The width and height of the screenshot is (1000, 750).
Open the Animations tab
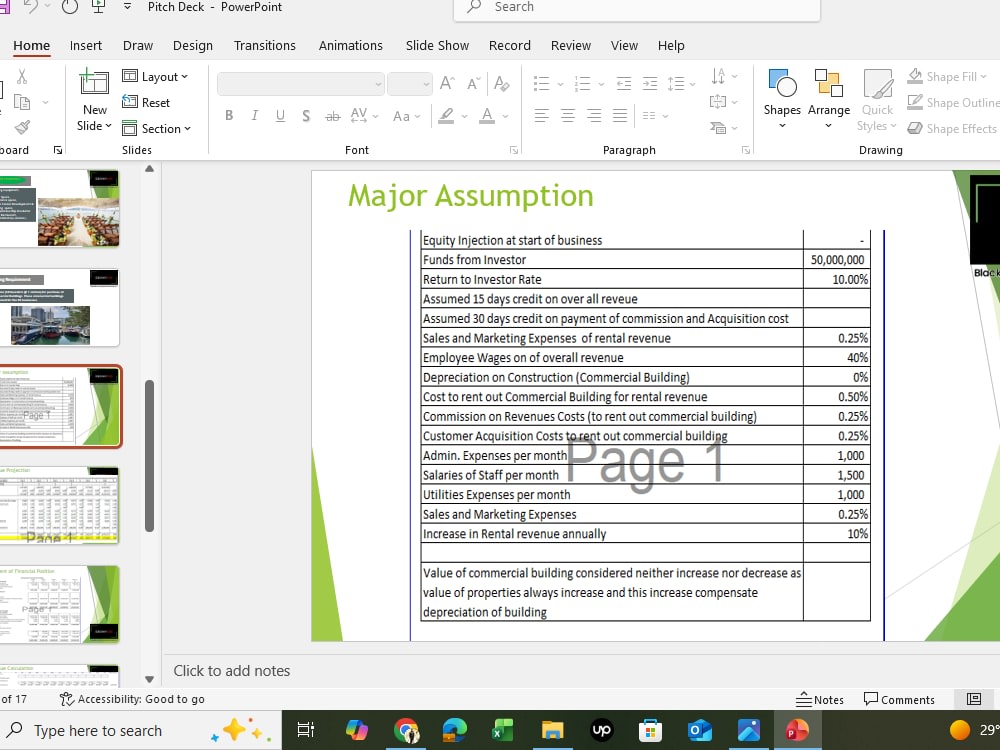350,45
